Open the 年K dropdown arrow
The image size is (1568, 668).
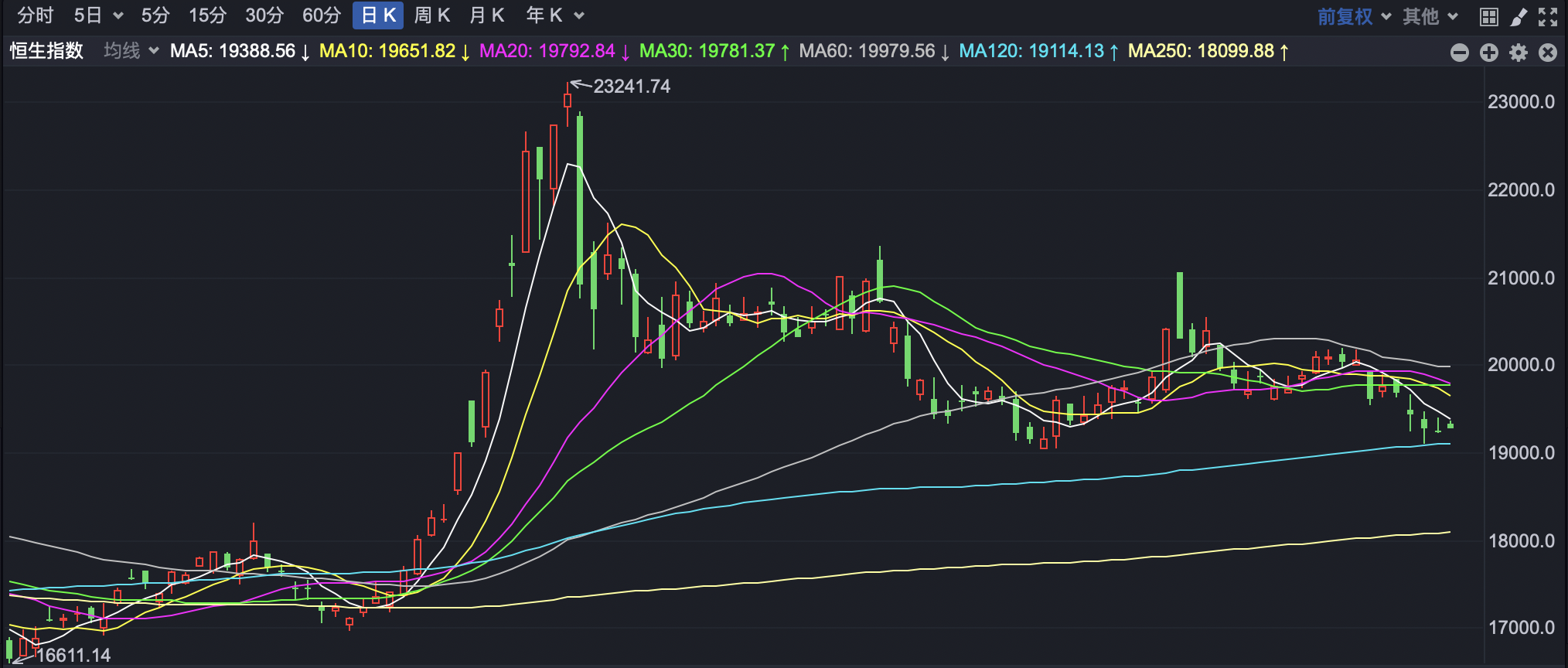click(579, 16)
